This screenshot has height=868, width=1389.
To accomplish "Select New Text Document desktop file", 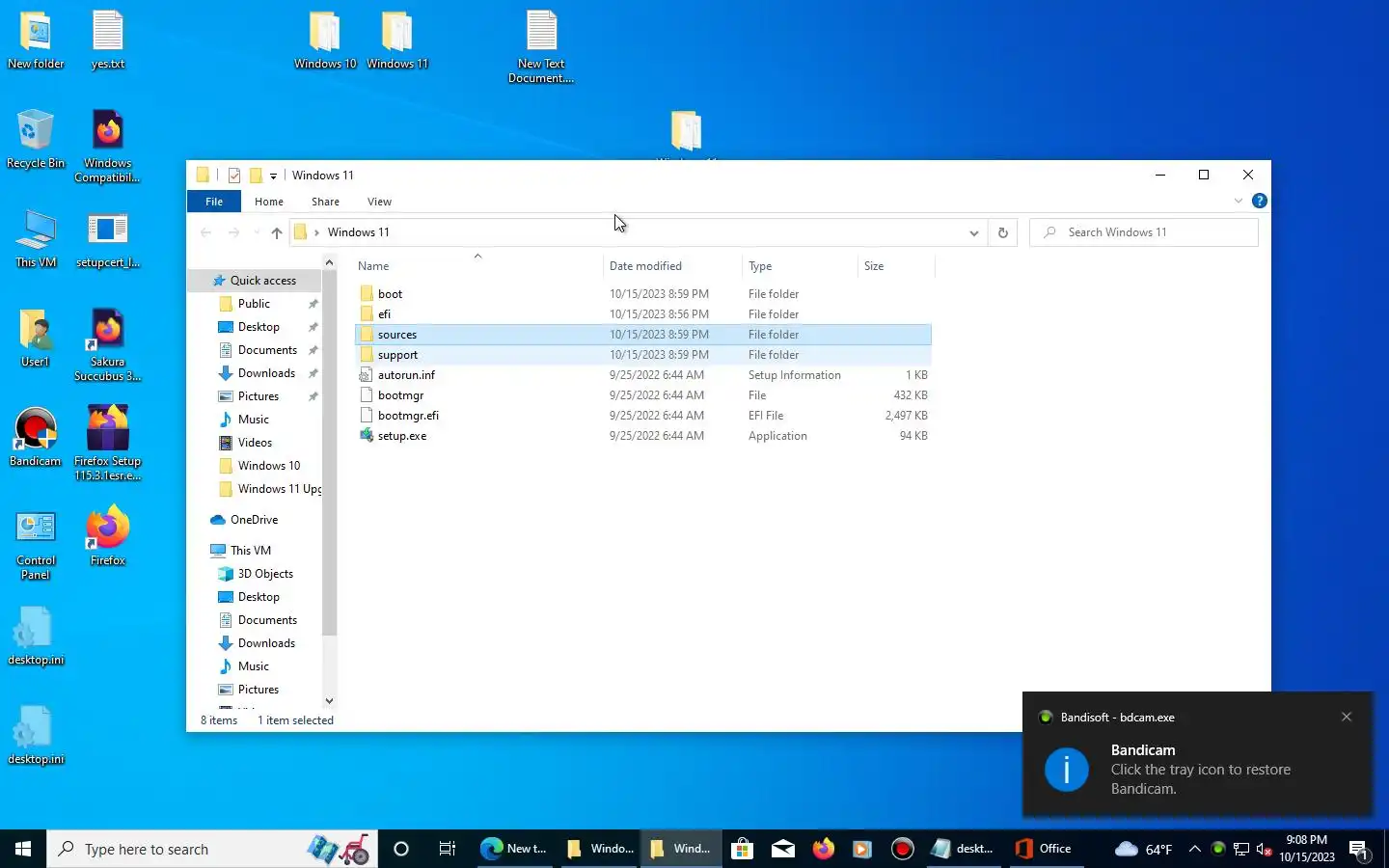I will [x=541, y=47].
